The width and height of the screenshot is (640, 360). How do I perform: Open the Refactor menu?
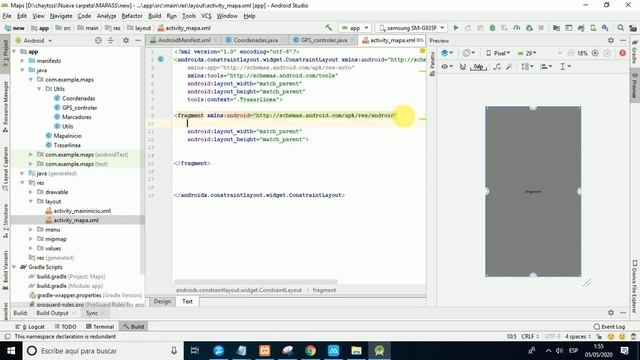pyautogui.click(x=132, y=16)
